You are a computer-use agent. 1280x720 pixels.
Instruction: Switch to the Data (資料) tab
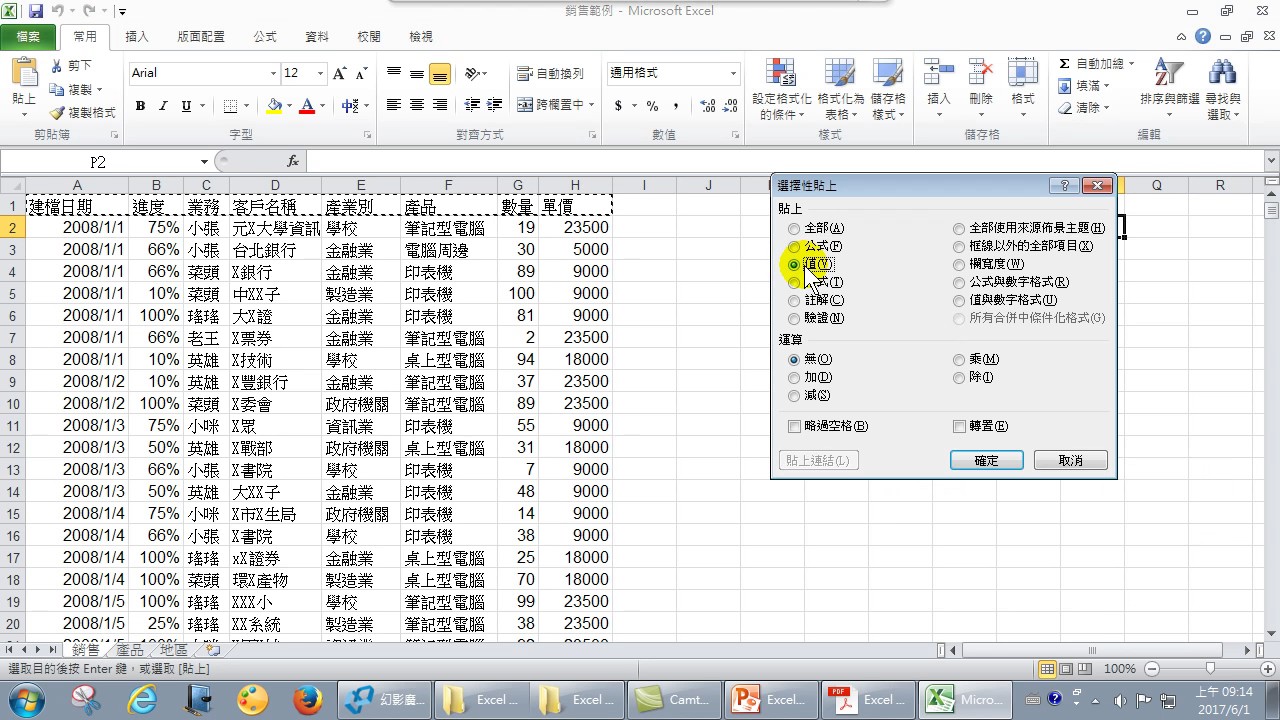317,37
